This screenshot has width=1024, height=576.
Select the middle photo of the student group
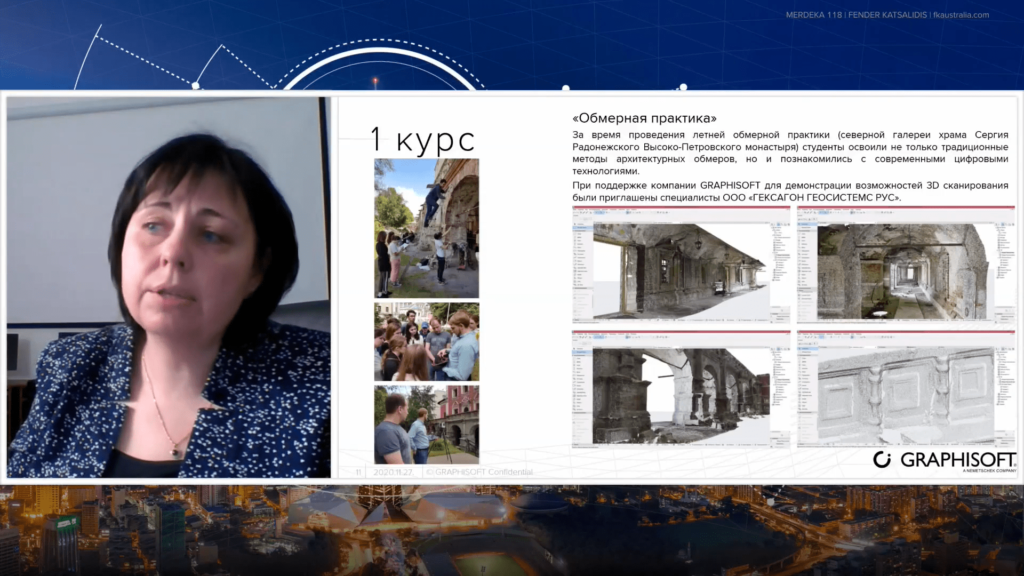coord(426,341)
